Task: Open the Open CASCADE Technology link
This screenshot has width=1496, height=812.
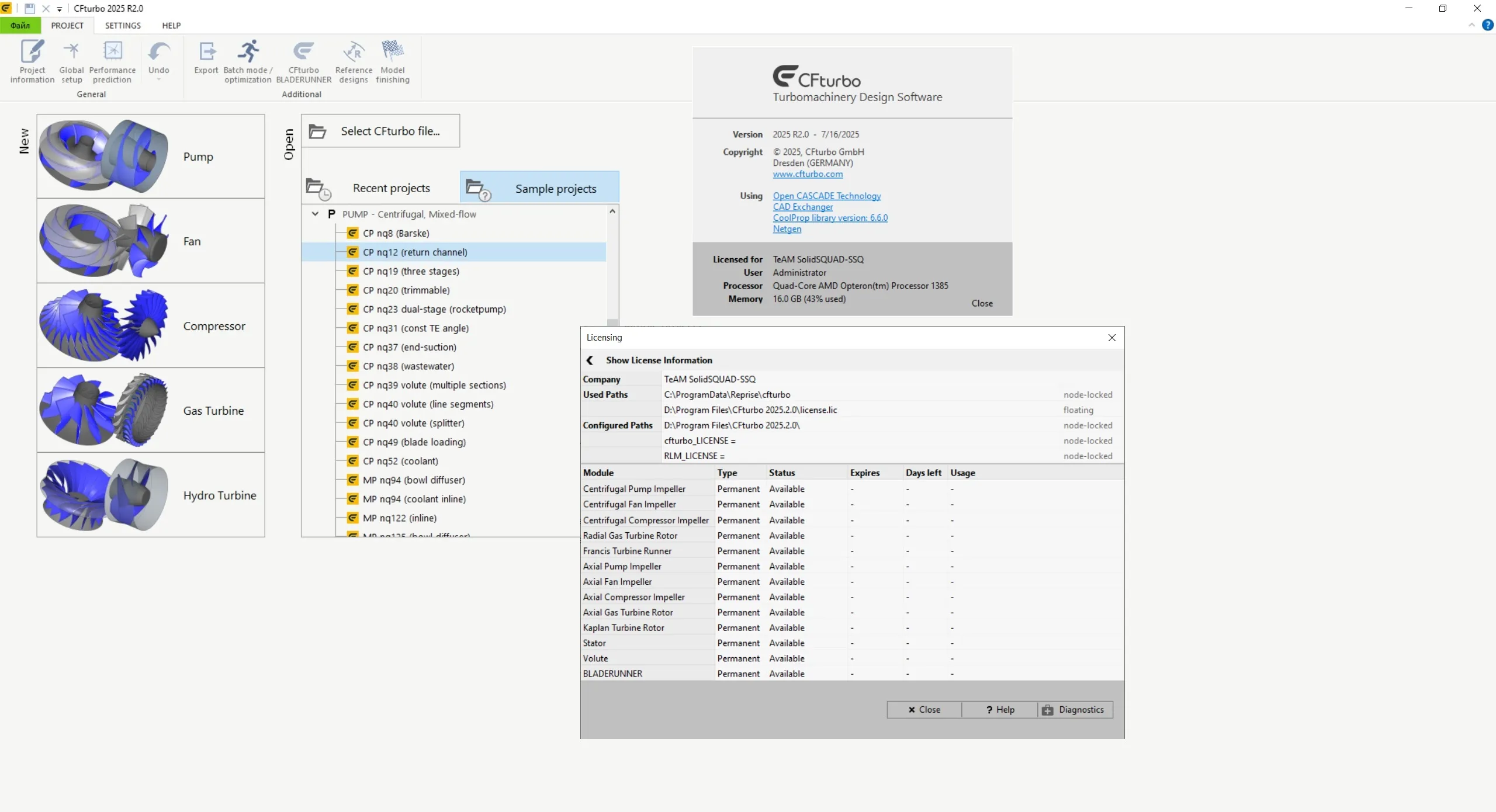Action: (826, 196)
